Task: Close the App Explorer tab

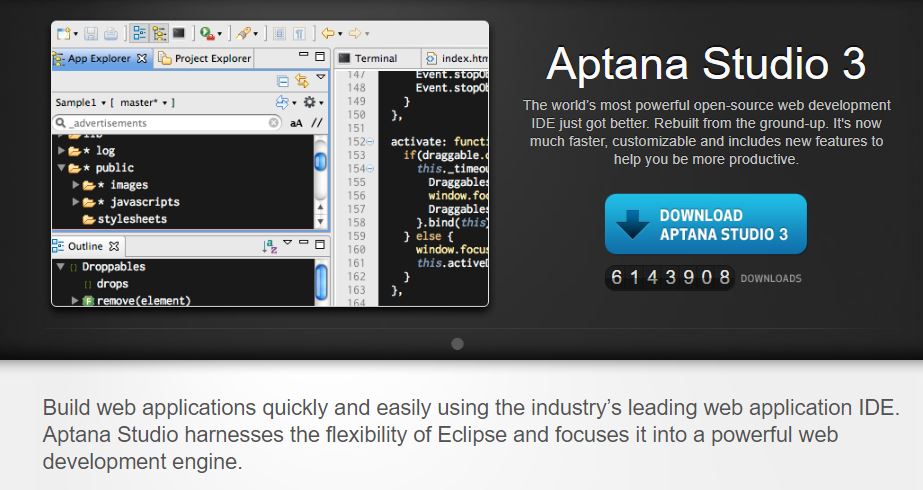Action: tap(142, 58)
